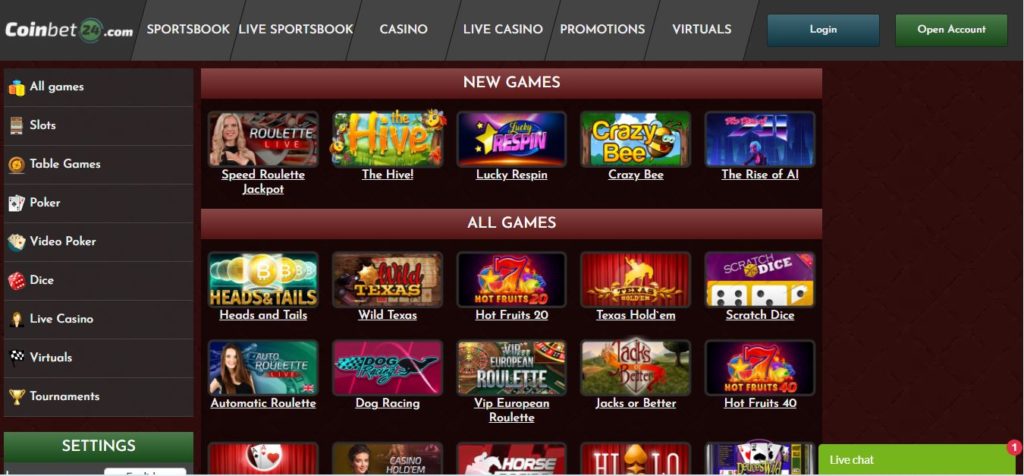The width and height of the screenshot is (1024, 476).
Task: Click the Virtuals checkered flag icon
Action: click(x=17, y=358)
